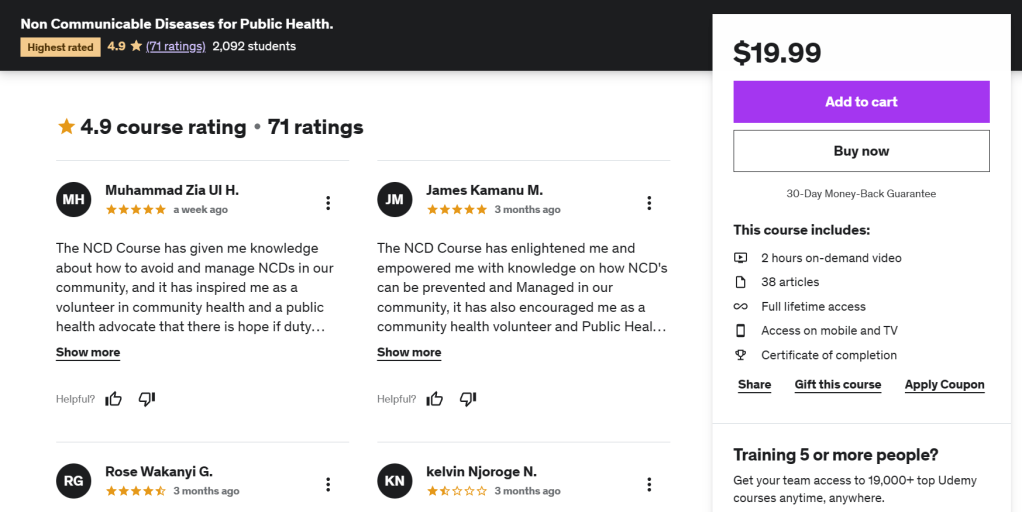Thumbs up Muhammad Zia Ul H.'s review
This screenshot has width=1022, height=512.
[114, 399]
